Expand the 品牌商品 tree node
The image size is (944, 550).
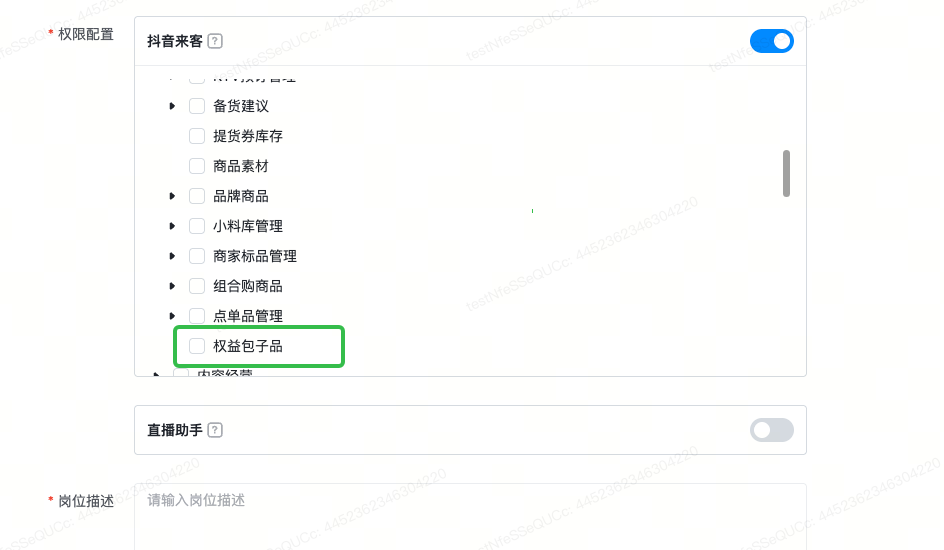coord(173,196)
